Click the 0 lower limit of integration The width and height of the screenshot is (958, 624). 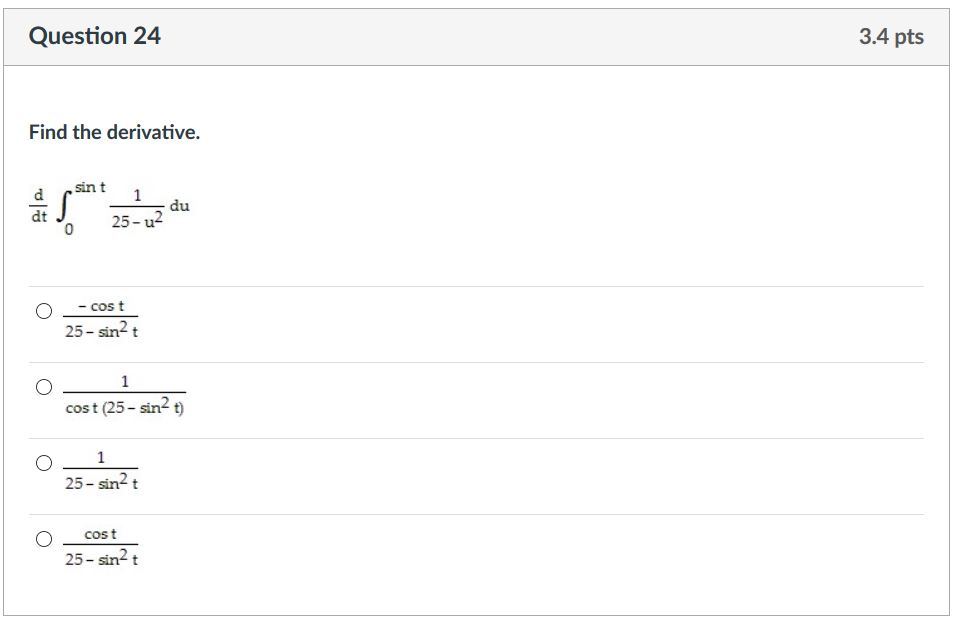pos(69,229)
